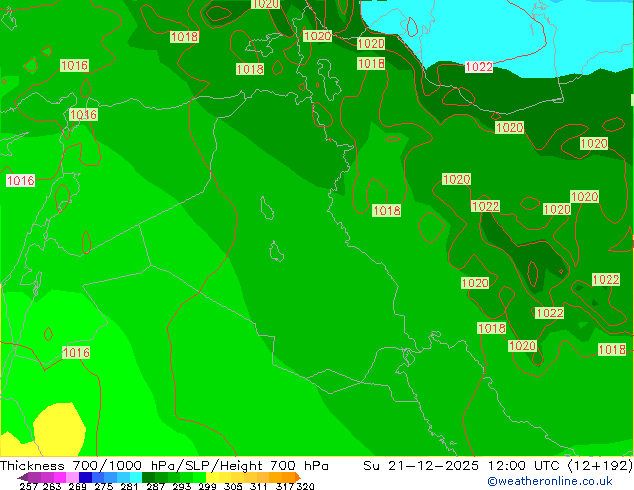
Task: Pick the cyan legend color swatch
Action: point(136,477)
